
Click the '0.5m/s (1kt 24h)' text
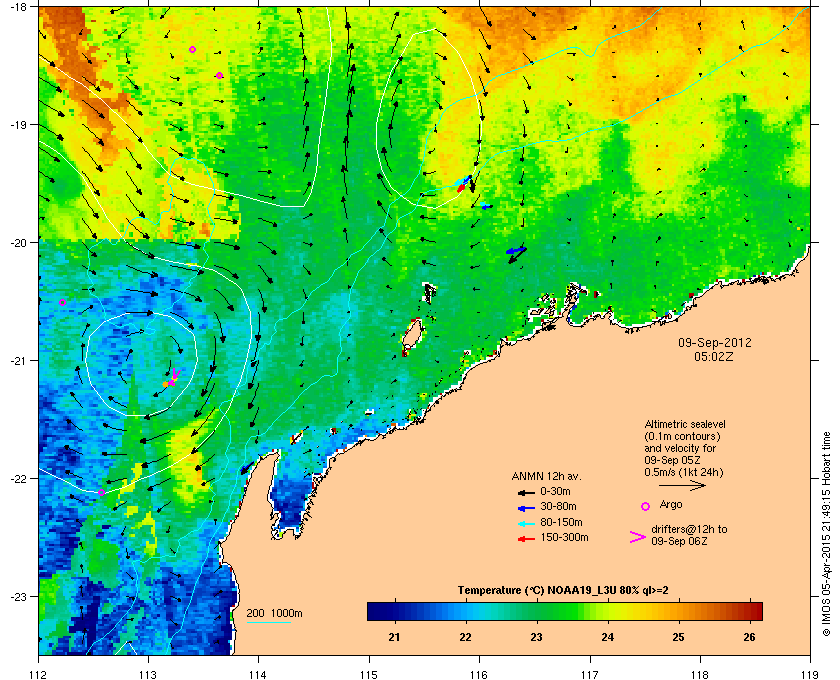click(684, 472)
